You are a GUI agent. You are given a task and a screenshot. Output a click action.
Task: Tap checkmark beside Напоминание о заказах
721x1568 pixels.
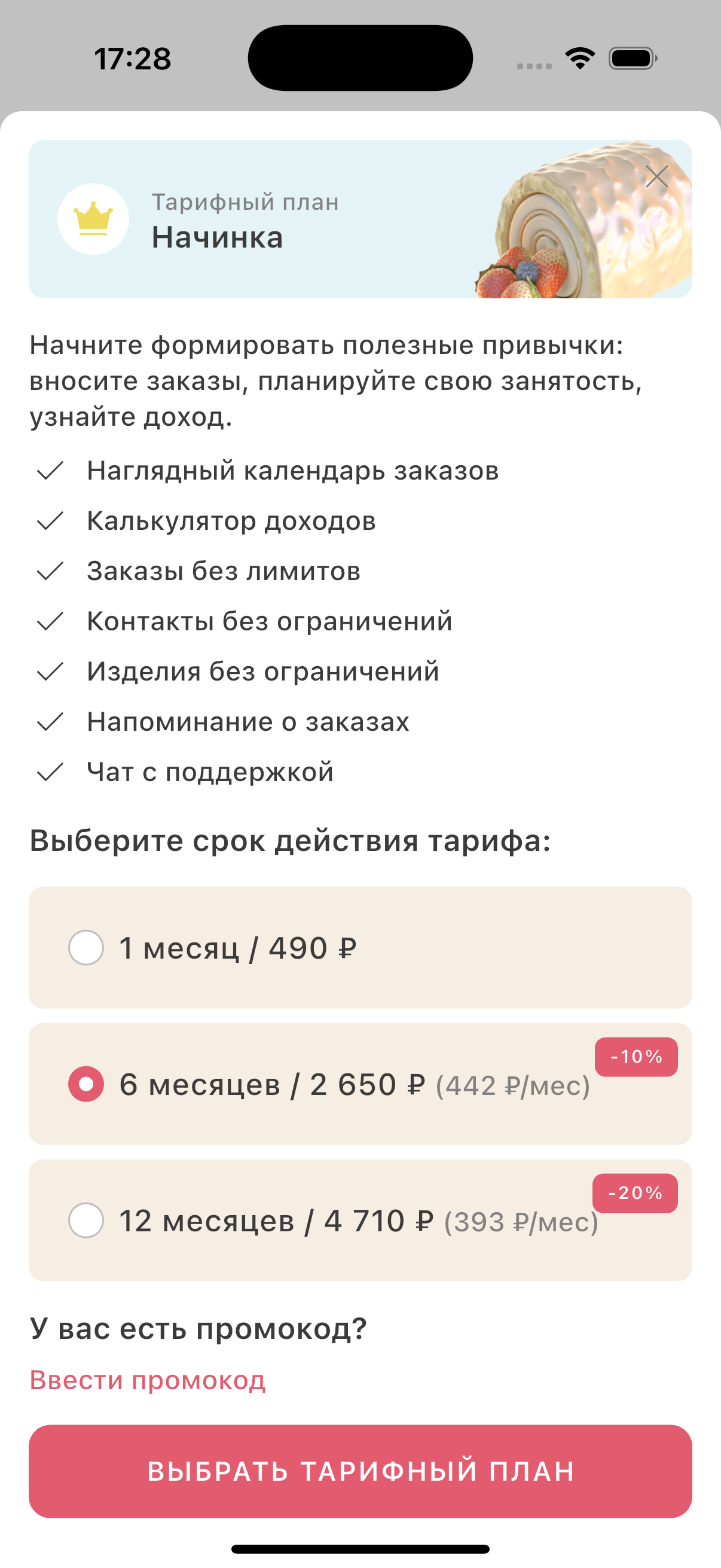click(x=50, y=722)
